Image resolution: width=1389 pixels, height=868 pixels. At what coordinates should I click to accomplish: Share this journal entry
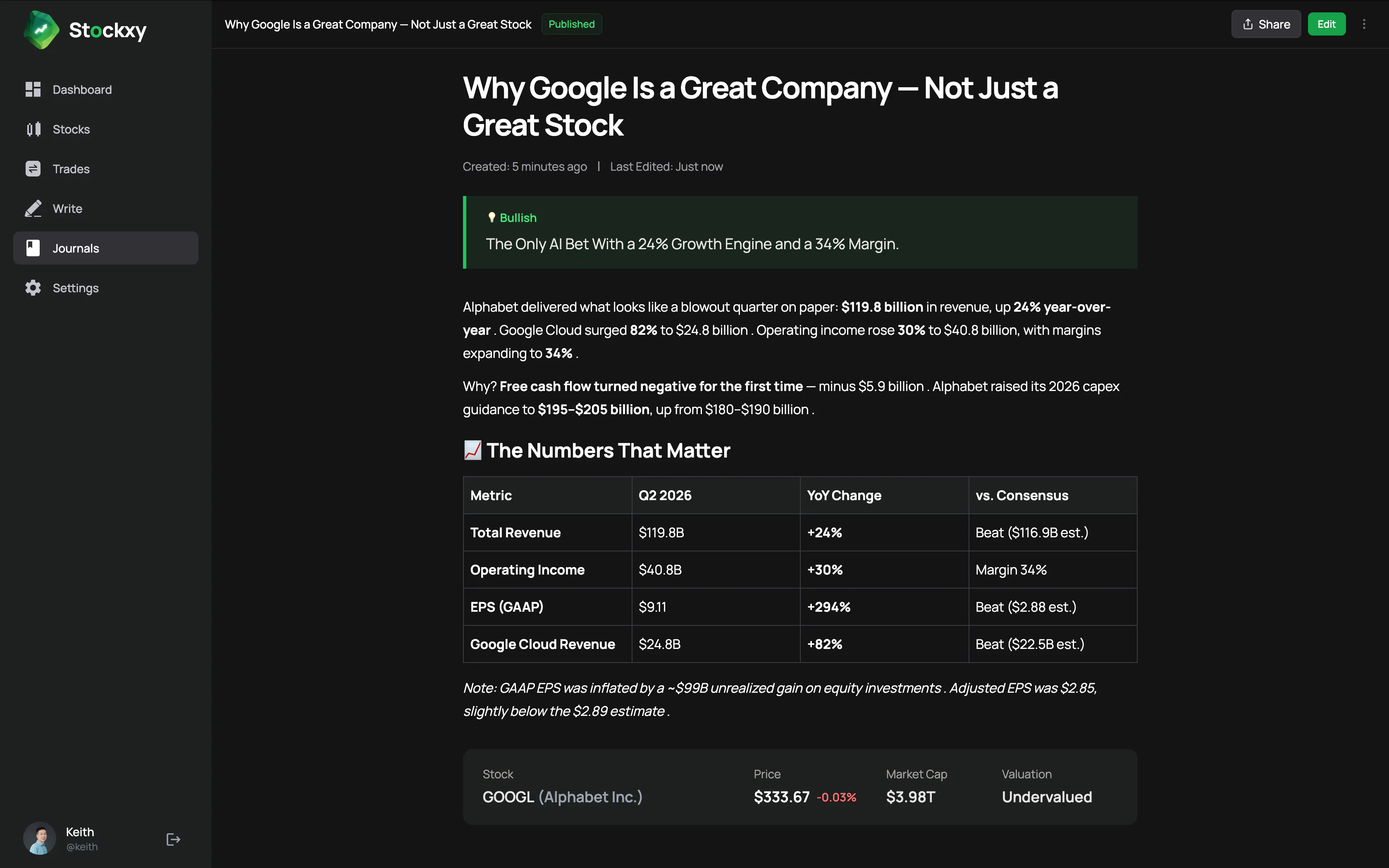click(1265, 24)
